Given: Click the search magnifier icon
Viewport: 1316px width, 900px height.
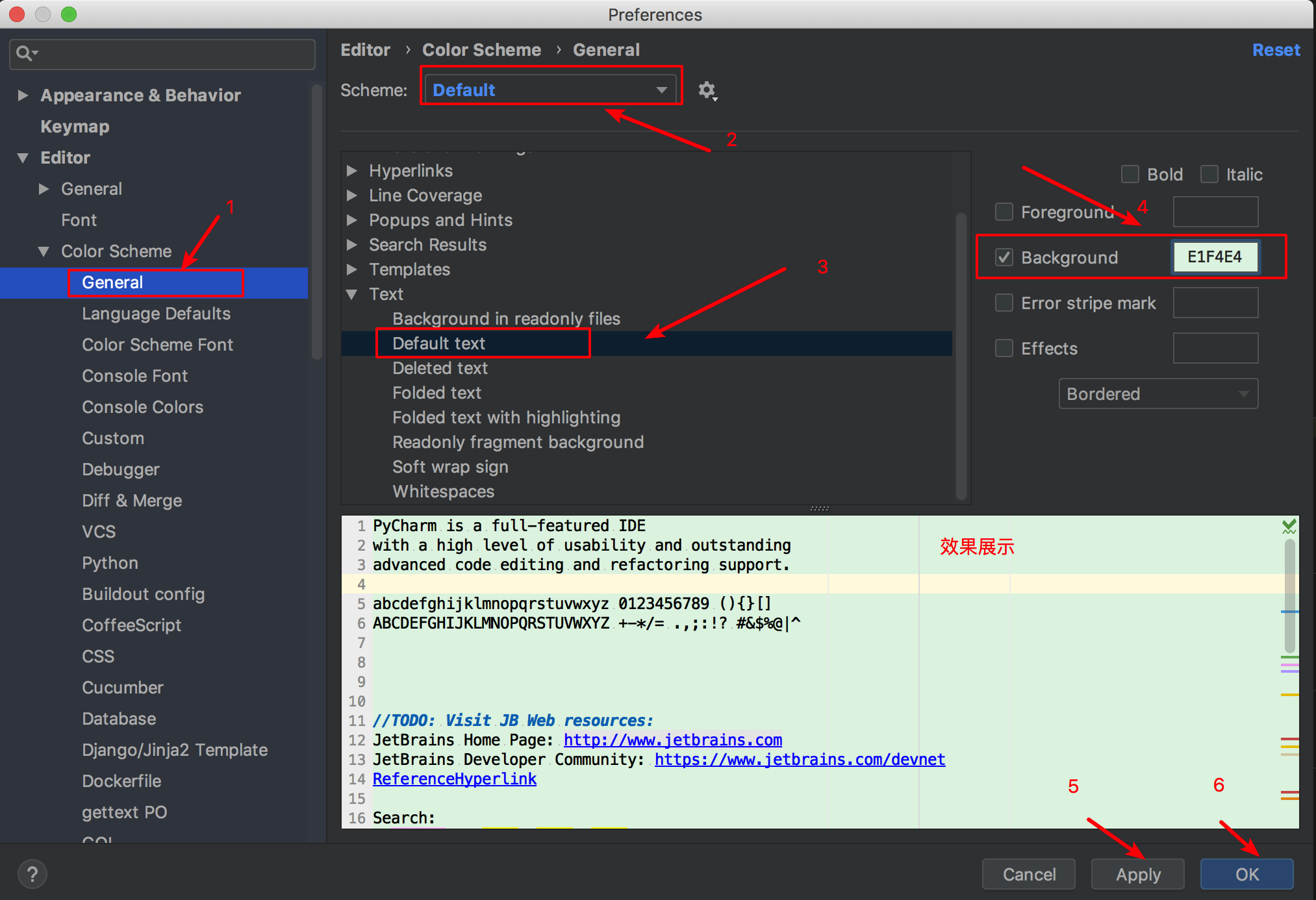Looking at the screenshot, I should click(25, 53).
